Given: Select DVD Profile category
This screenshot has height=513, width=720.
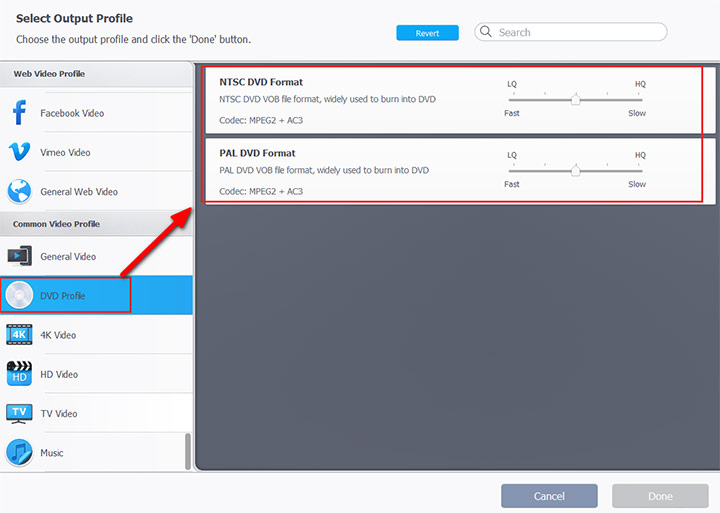Looking at the screenshot, I should (x=96, y=295).
